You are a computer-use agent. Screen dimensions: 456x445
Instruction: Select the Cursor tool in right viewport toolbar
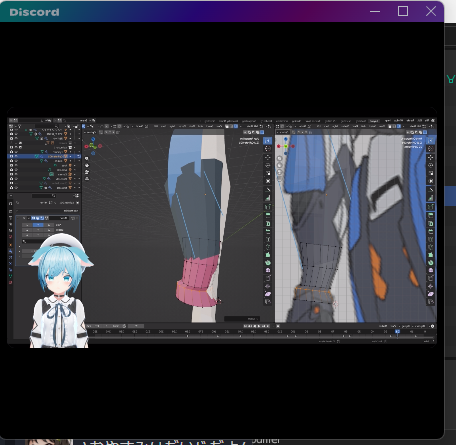pos(431,149)
